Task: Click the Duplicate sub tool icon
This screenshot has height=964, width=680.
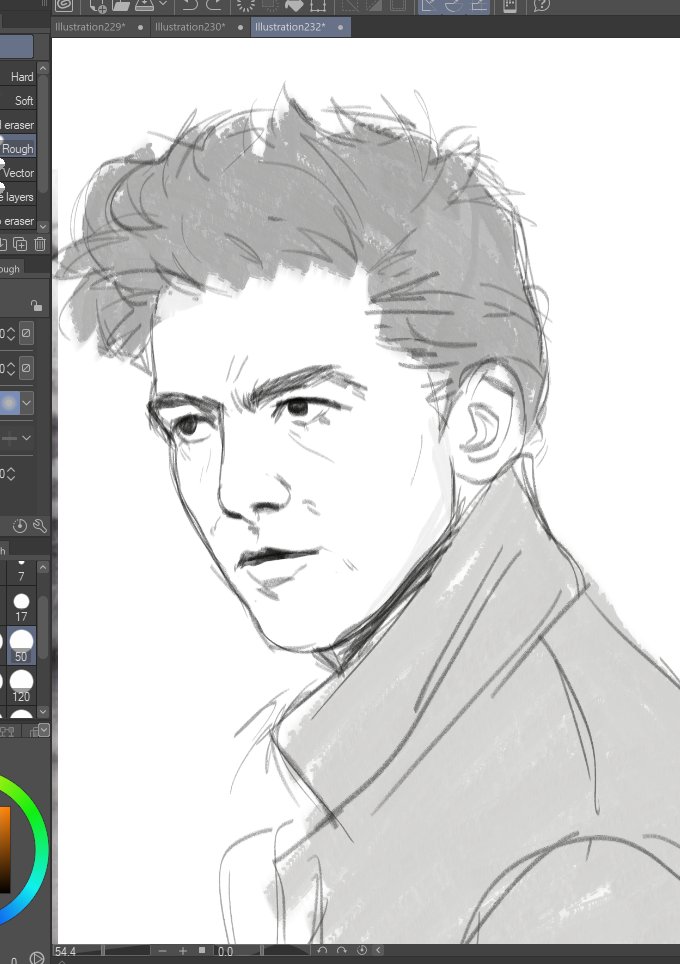Action: pos(20,244)
